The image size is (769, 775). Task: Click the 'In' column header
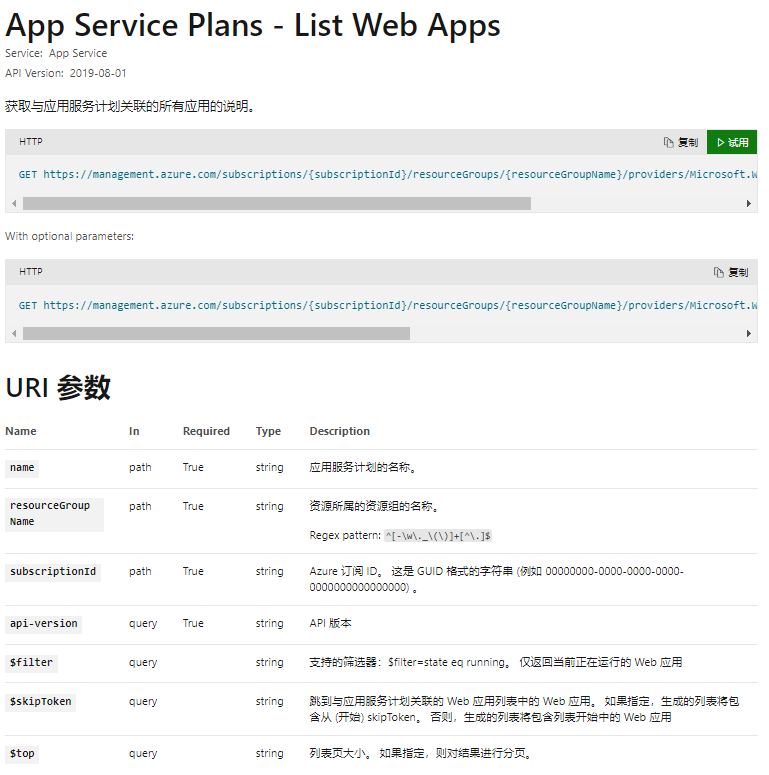[134, 431]
